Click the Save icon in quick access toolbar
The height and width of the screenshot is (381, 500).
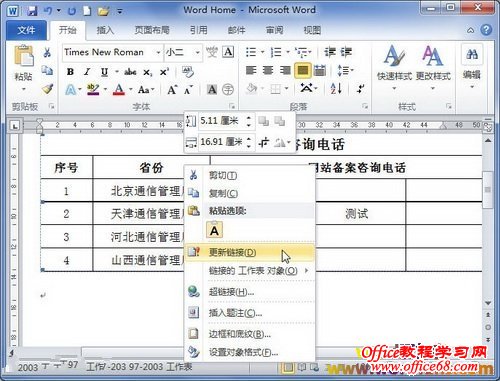[32, 11]
